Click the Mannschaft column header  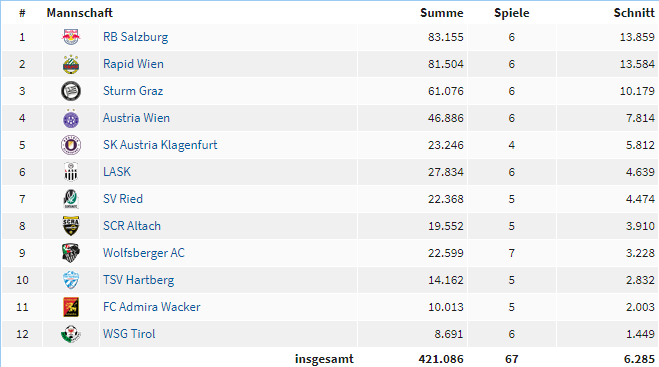pos(79,13)
